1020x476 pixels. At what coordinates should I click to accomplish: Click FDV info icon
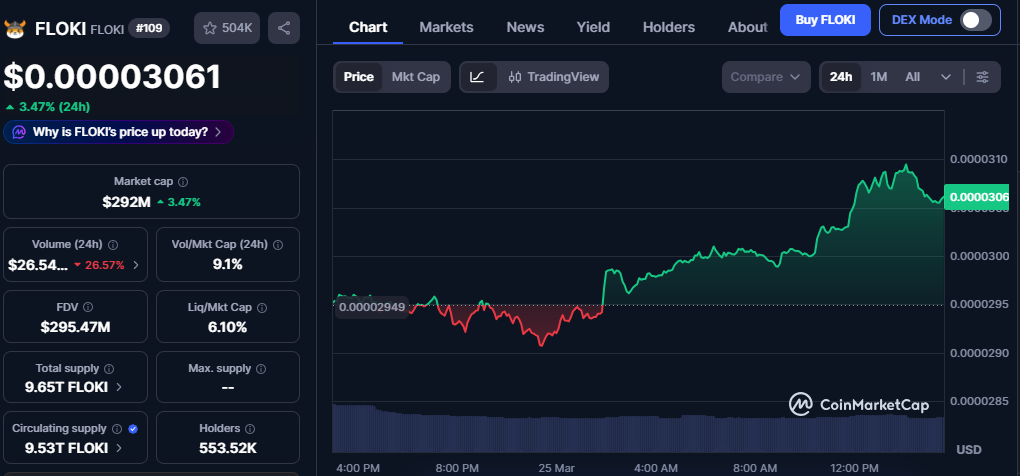[x=88, y=307]
